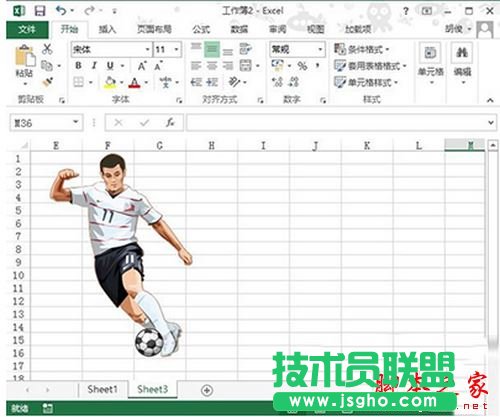Image resolution: width=500 pixels, height=417 pixels.
Task: Align text right
Action: (x=228, y=66)
